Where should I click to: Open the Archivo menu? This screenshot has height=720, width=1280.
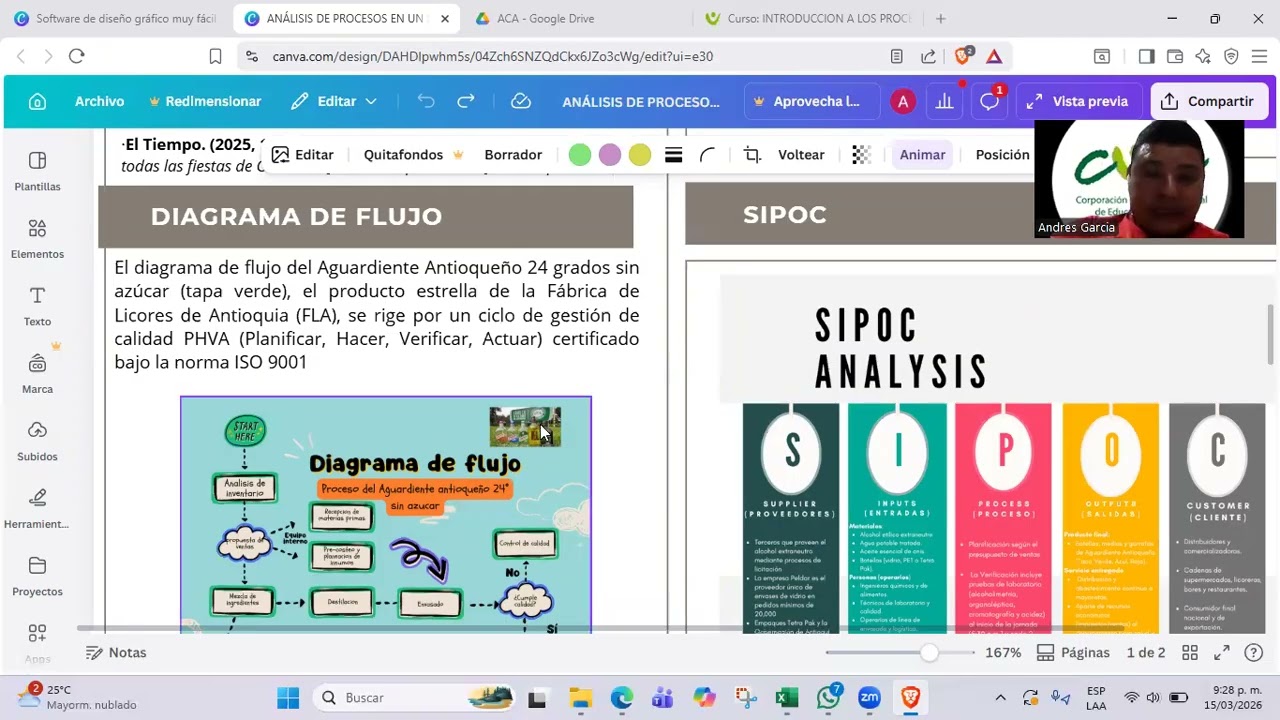pyautogui.click(x=99, y=101)
